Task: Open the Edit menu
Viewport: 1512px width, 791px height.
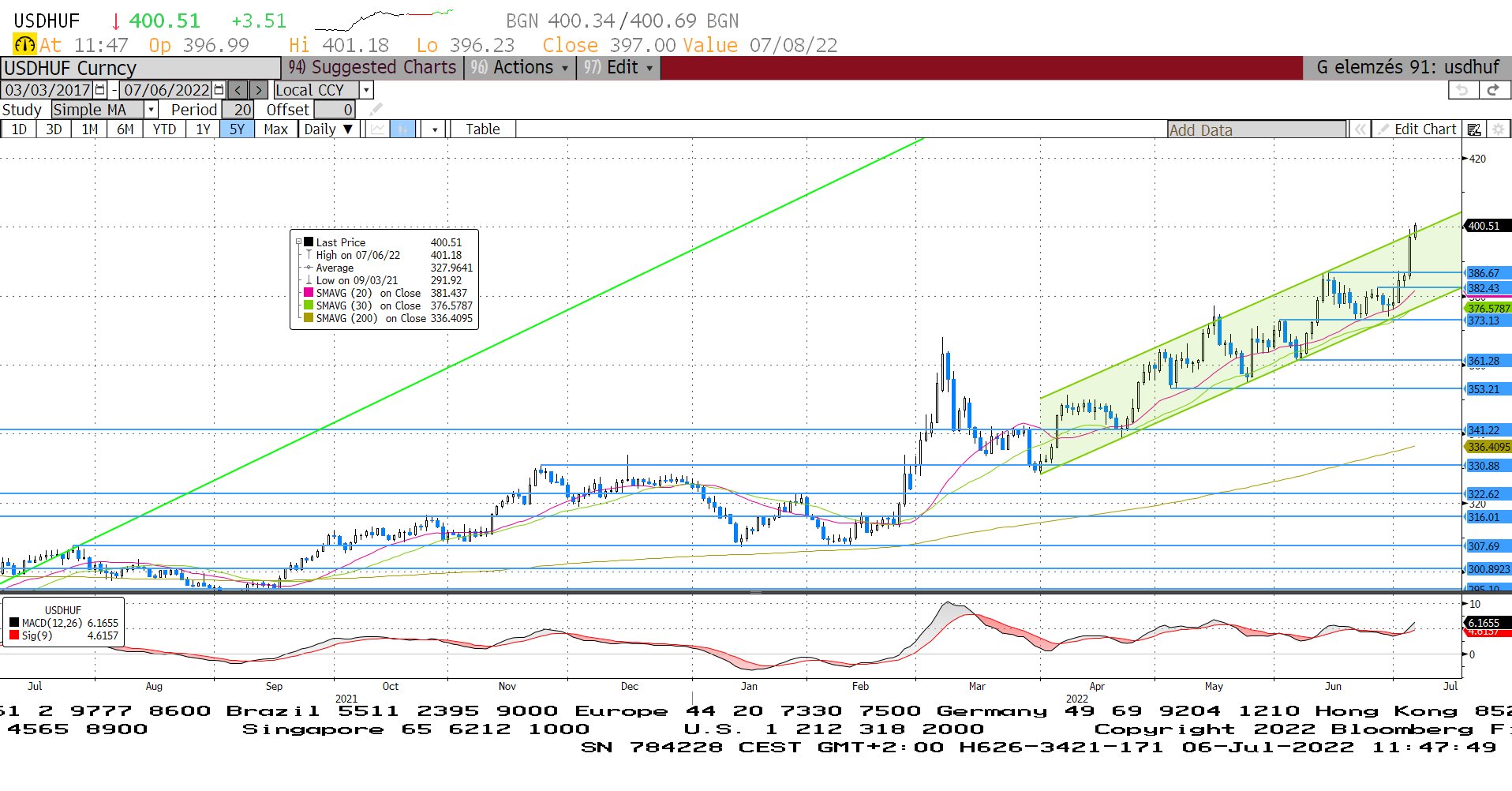Action: [x=619, y=68]
